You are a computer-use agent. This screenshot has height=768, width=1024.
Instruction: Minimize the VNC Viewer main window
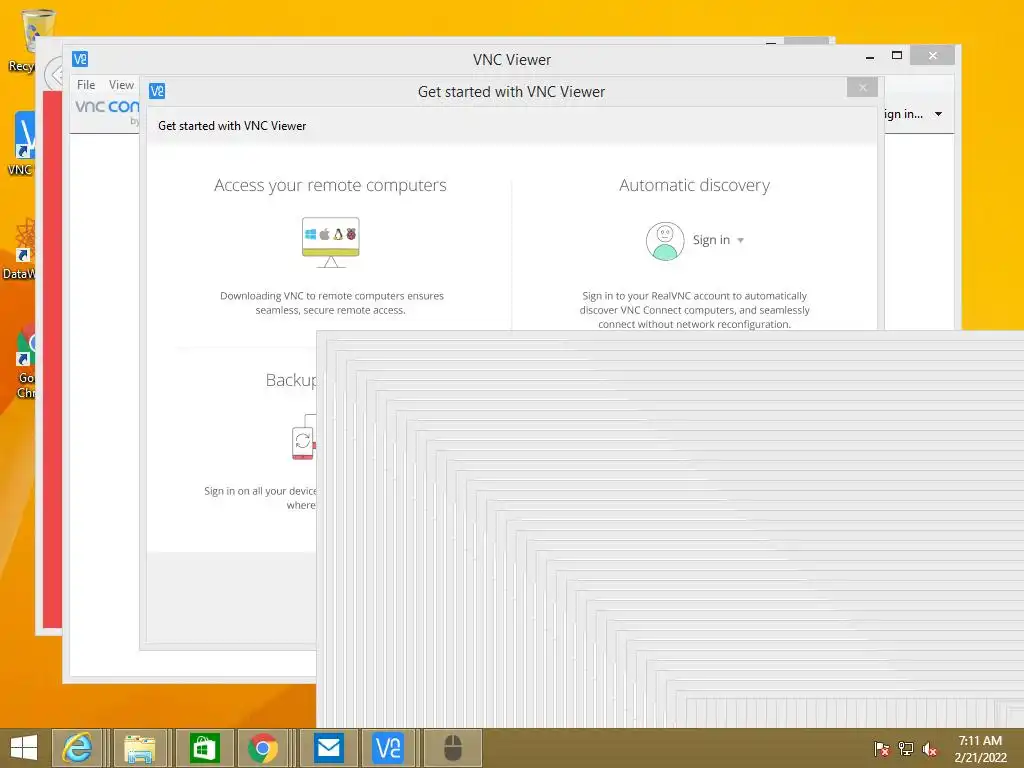point(870,56)
